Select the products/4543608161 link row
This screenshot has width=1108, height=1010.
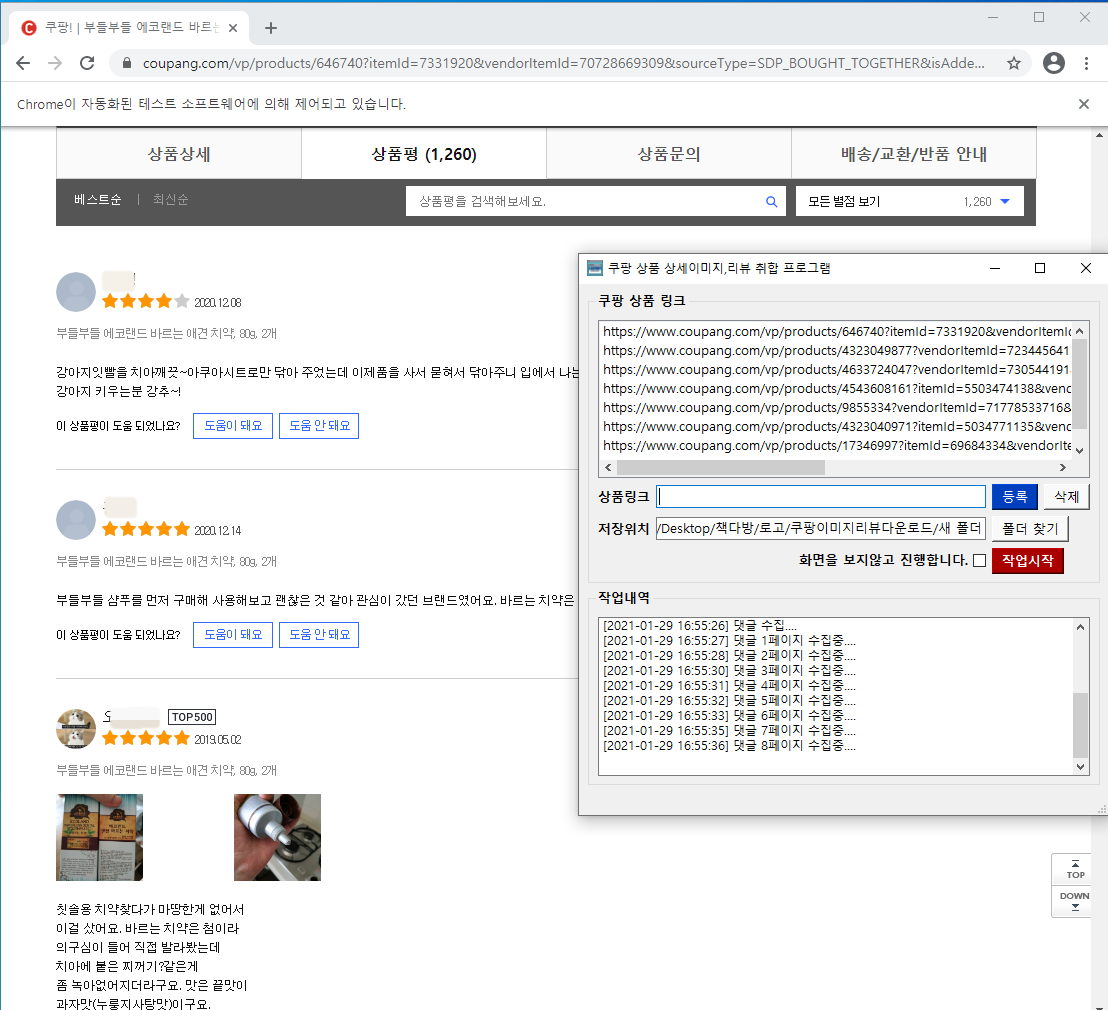[x=837, y=389]
